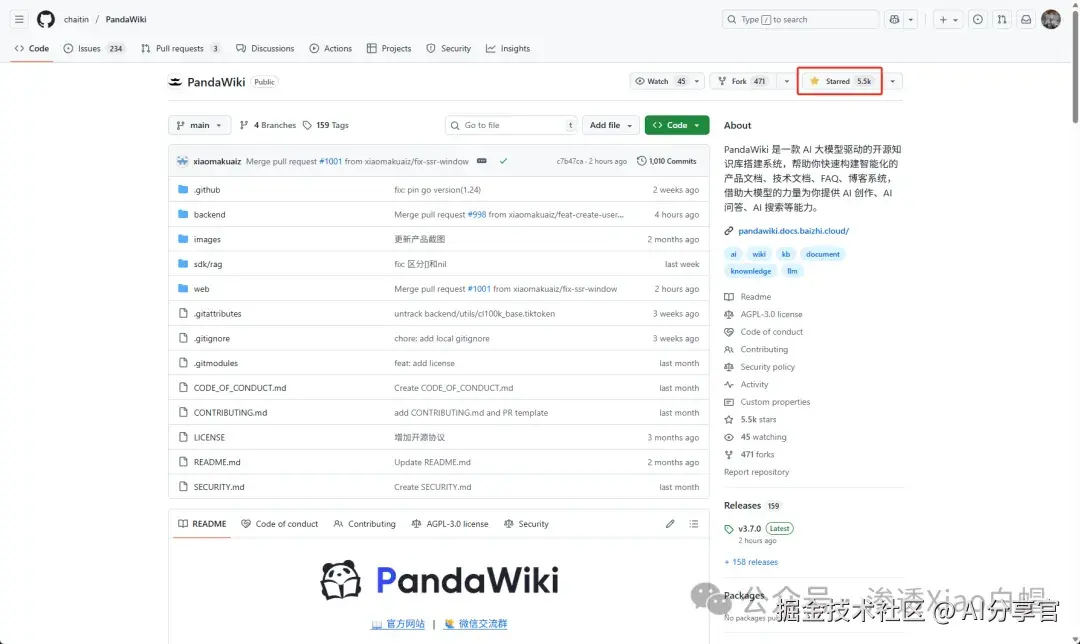
Task: Click the Fork 471 button
Action: (x=744, y=81)
